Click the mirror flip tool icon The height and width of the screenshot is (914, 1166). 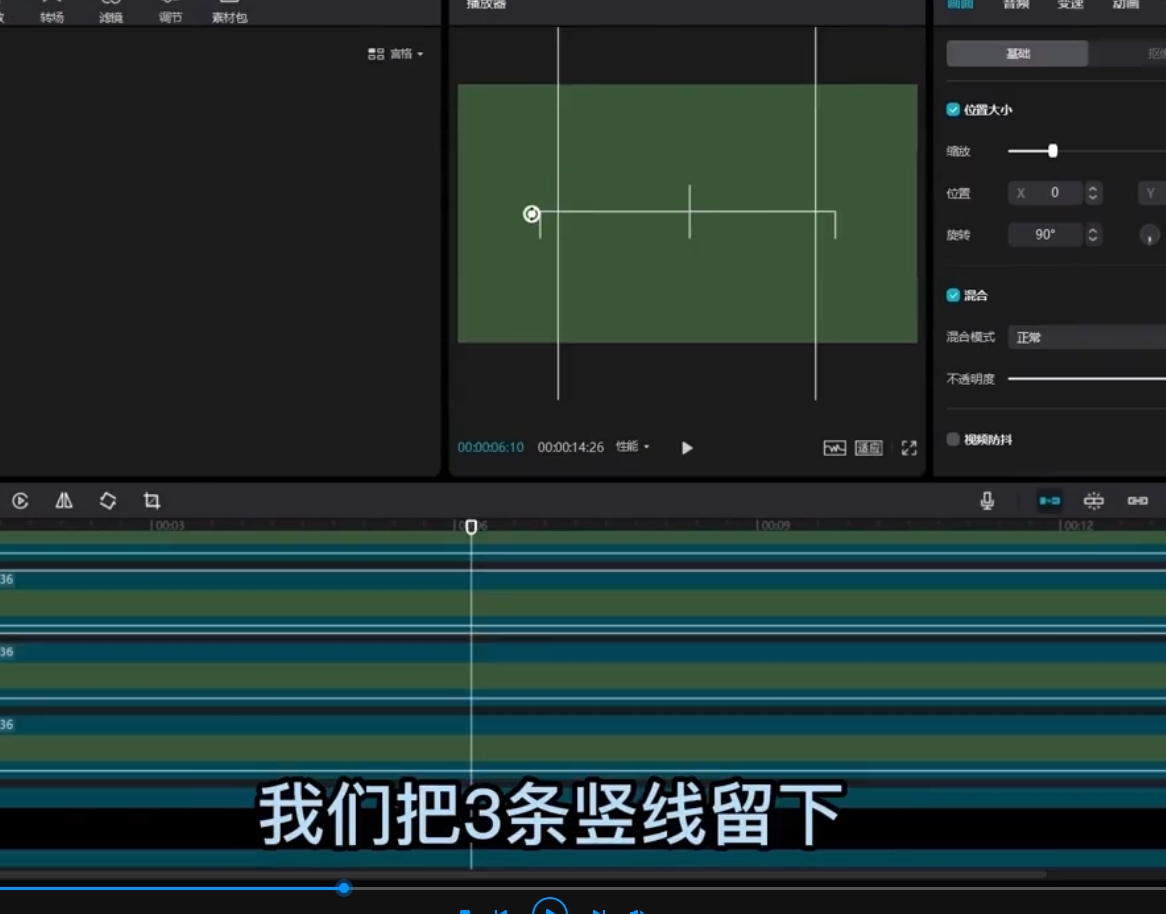[x=64, y=501]
